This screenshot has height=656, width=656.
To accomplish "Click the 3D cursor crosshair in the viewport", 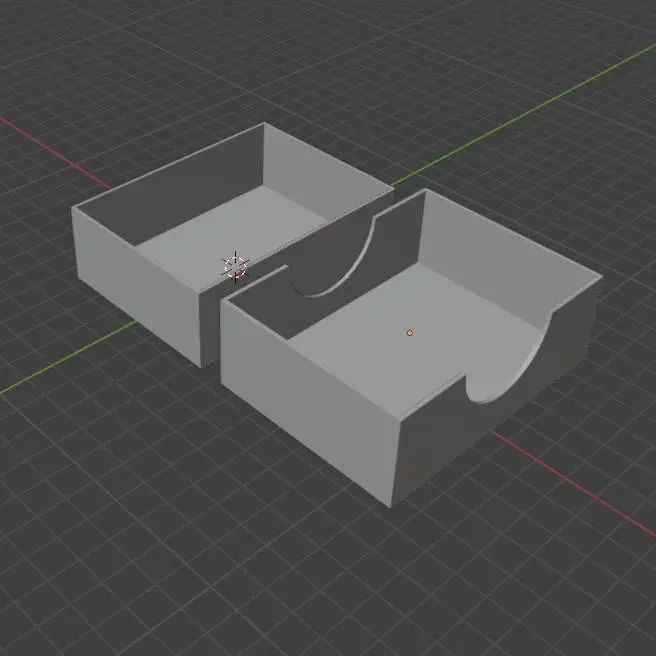I will (235, 267).
